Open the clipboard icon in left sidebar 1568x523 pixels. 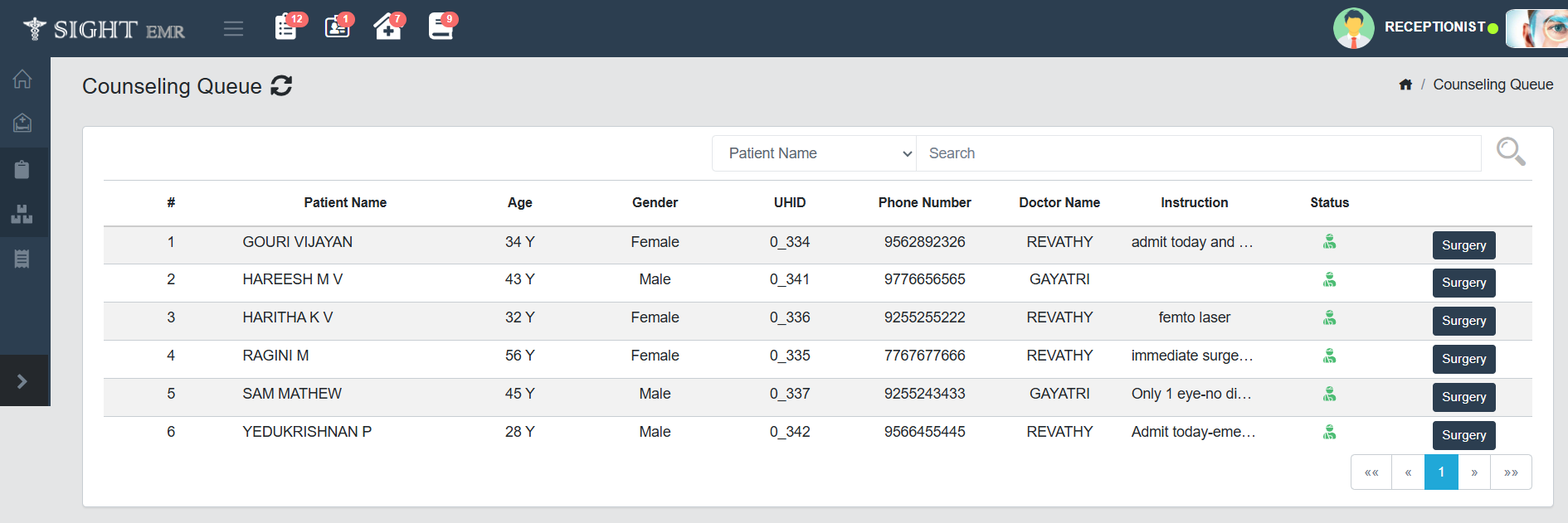click(22, 170)
